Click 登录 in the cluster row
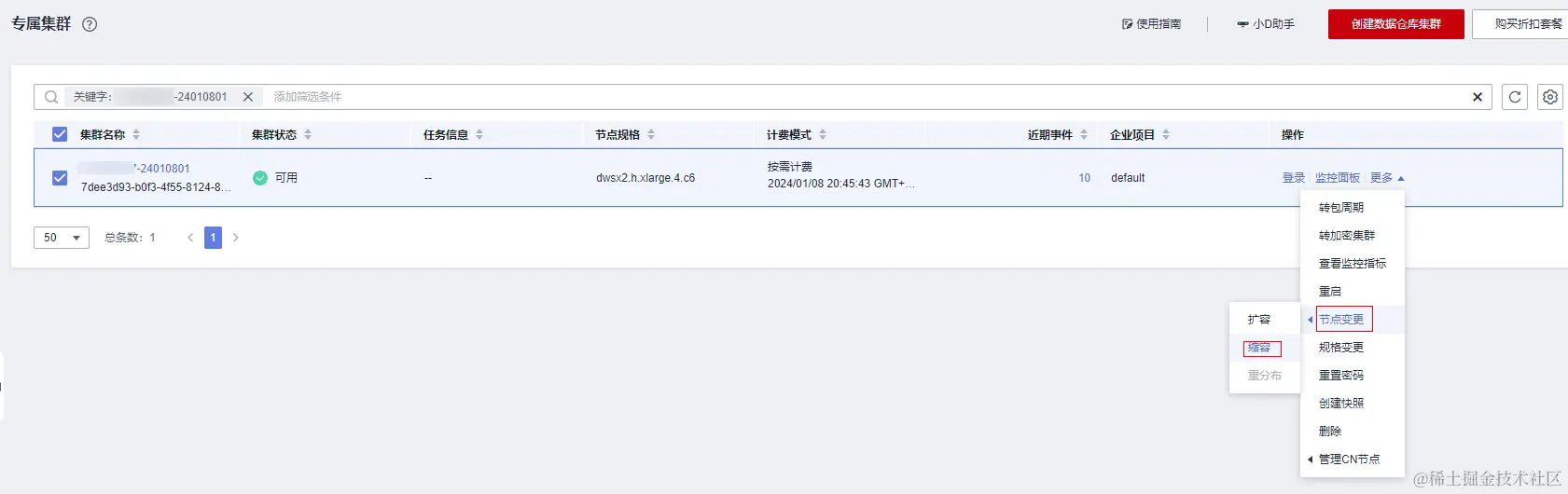Viewport: 1568px width, 494px height. tap(1294, 178)
